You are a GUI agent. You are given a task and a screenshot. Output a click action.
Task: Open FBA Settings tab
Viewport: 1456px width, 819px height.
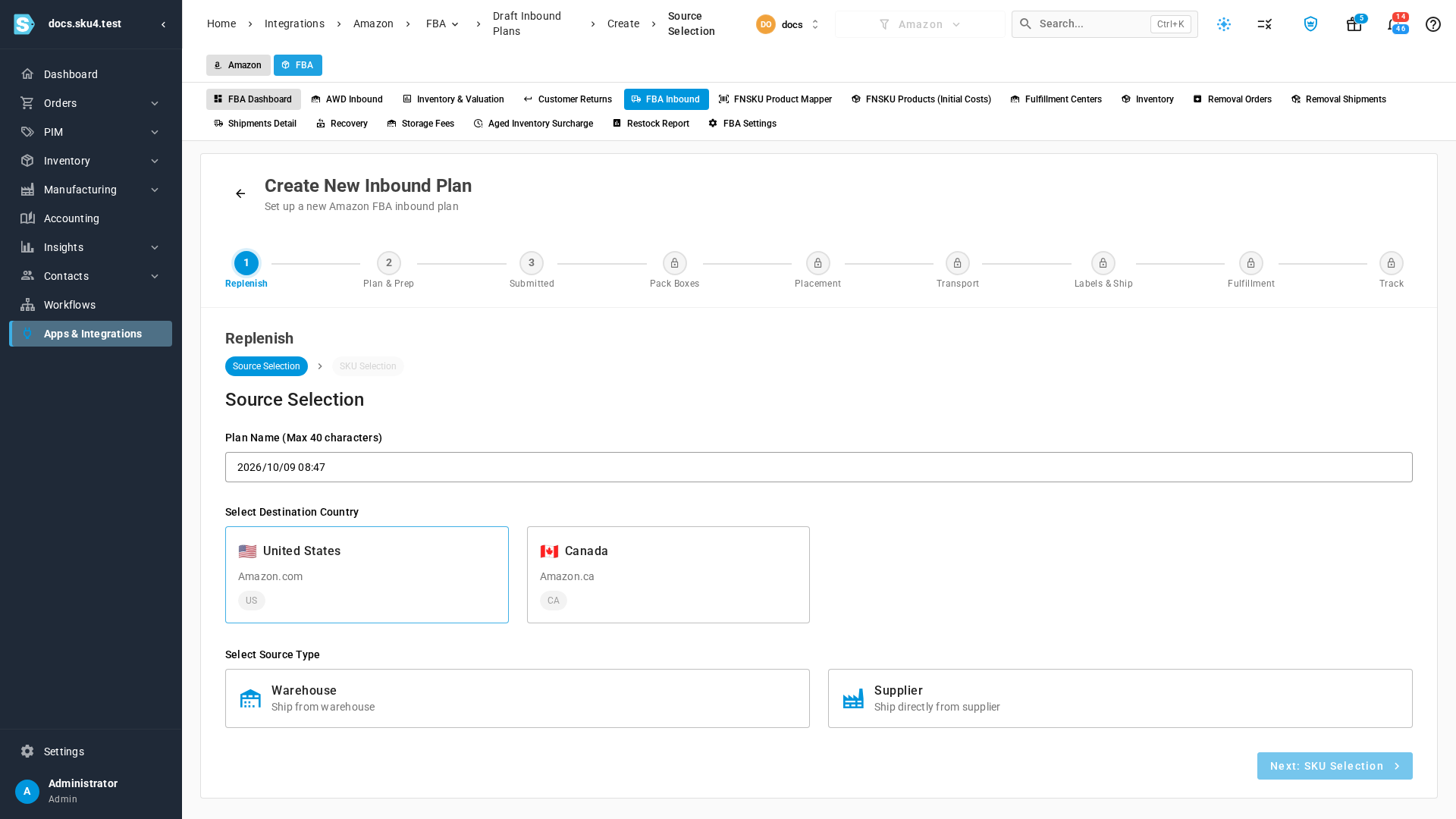742,124
